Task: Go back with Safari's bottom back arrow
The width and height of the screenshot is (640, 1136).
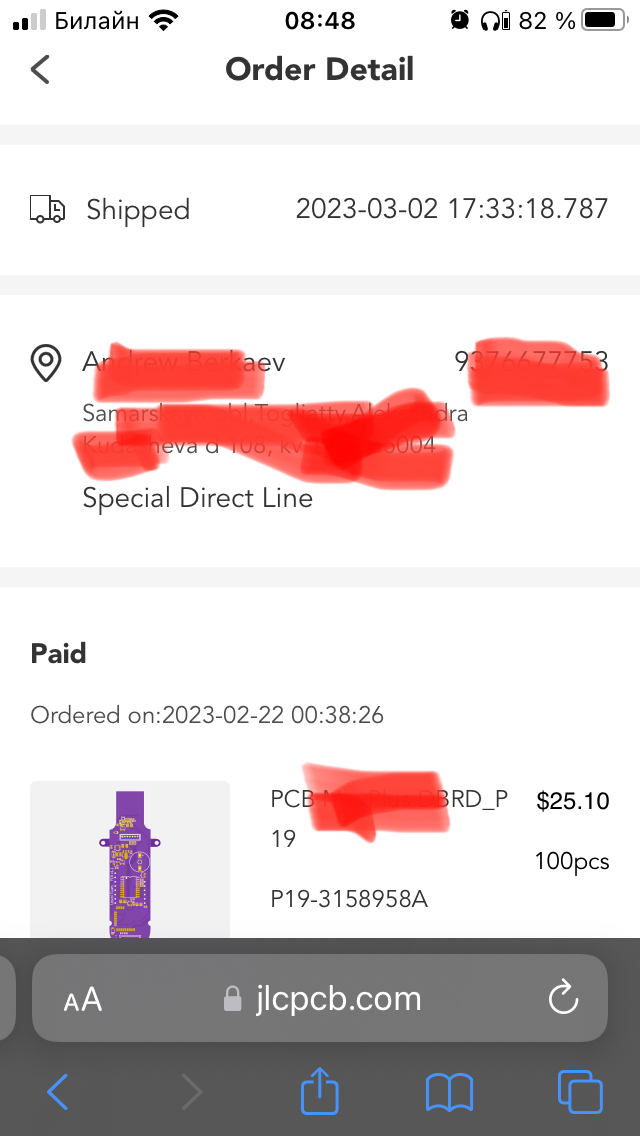Action: click(x=58, y=1091)
